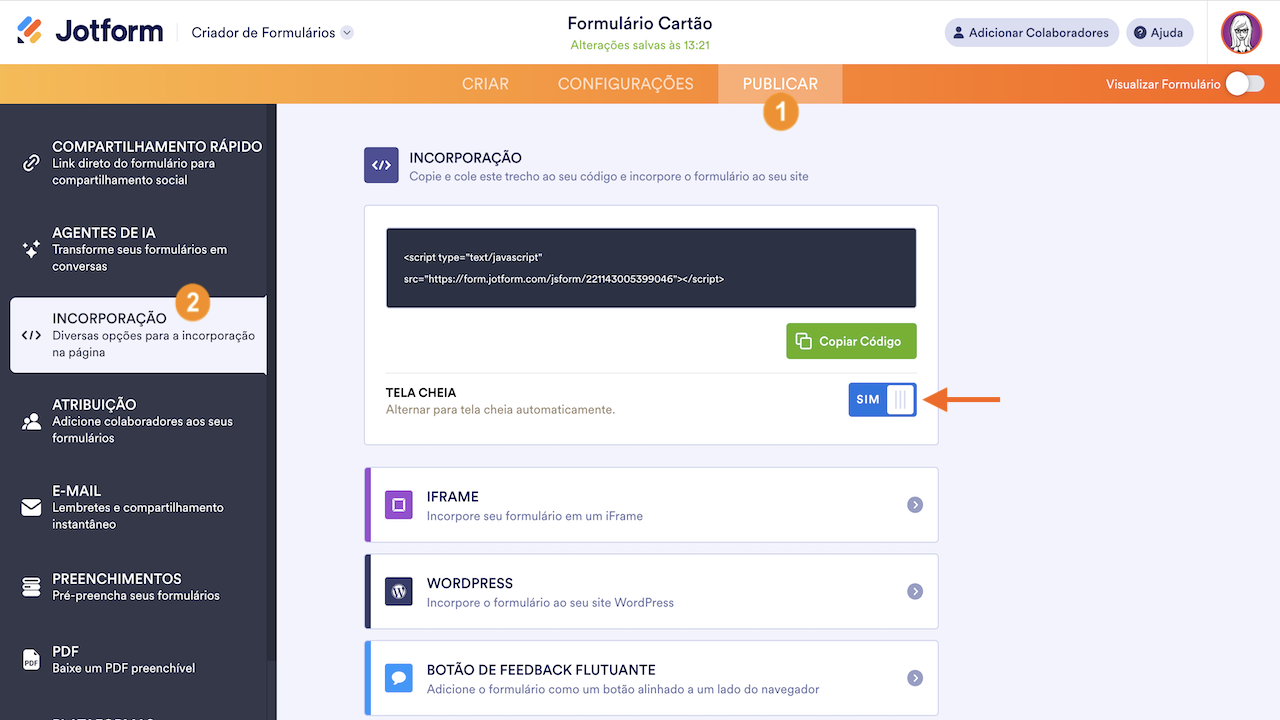Switch to the CONFIGURAÇÕES tab

(625, 84)
